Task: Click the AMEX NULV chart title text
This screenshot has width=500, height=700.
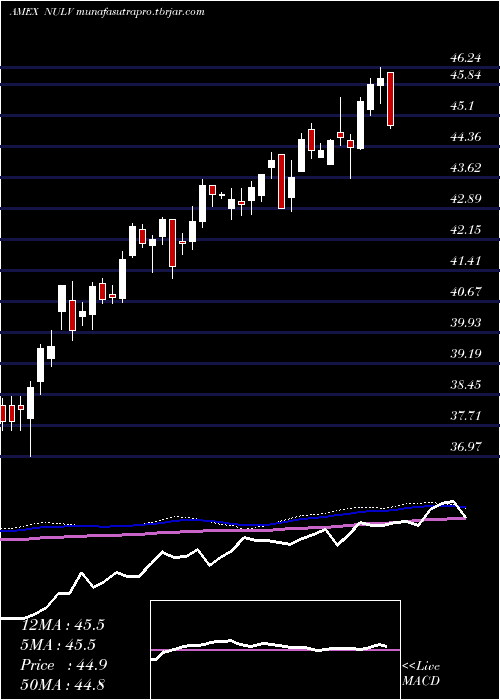Action: tap(107, 12)
